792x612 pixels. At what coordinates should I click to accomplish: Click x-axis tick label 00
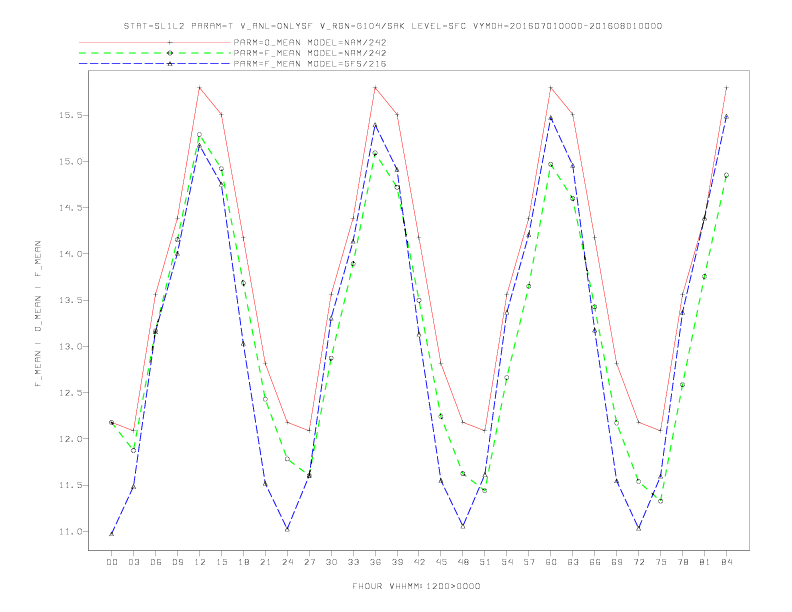pyautogui.click(x=112, y=562)
